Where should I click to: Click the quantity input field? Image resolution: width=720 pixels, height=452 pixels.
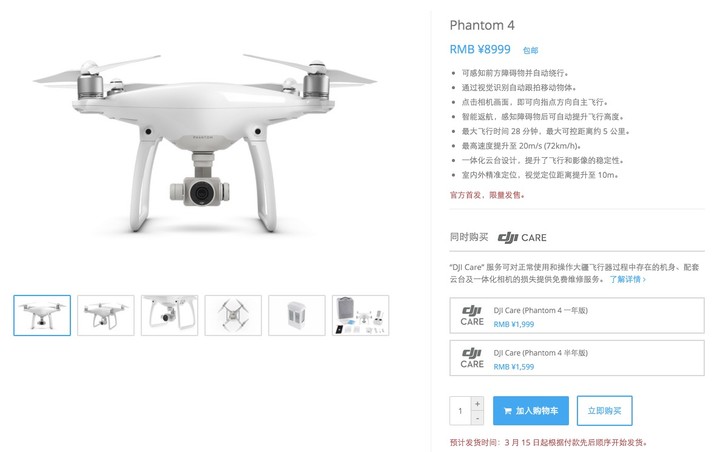pyautogui.click(x=461, y=411)
